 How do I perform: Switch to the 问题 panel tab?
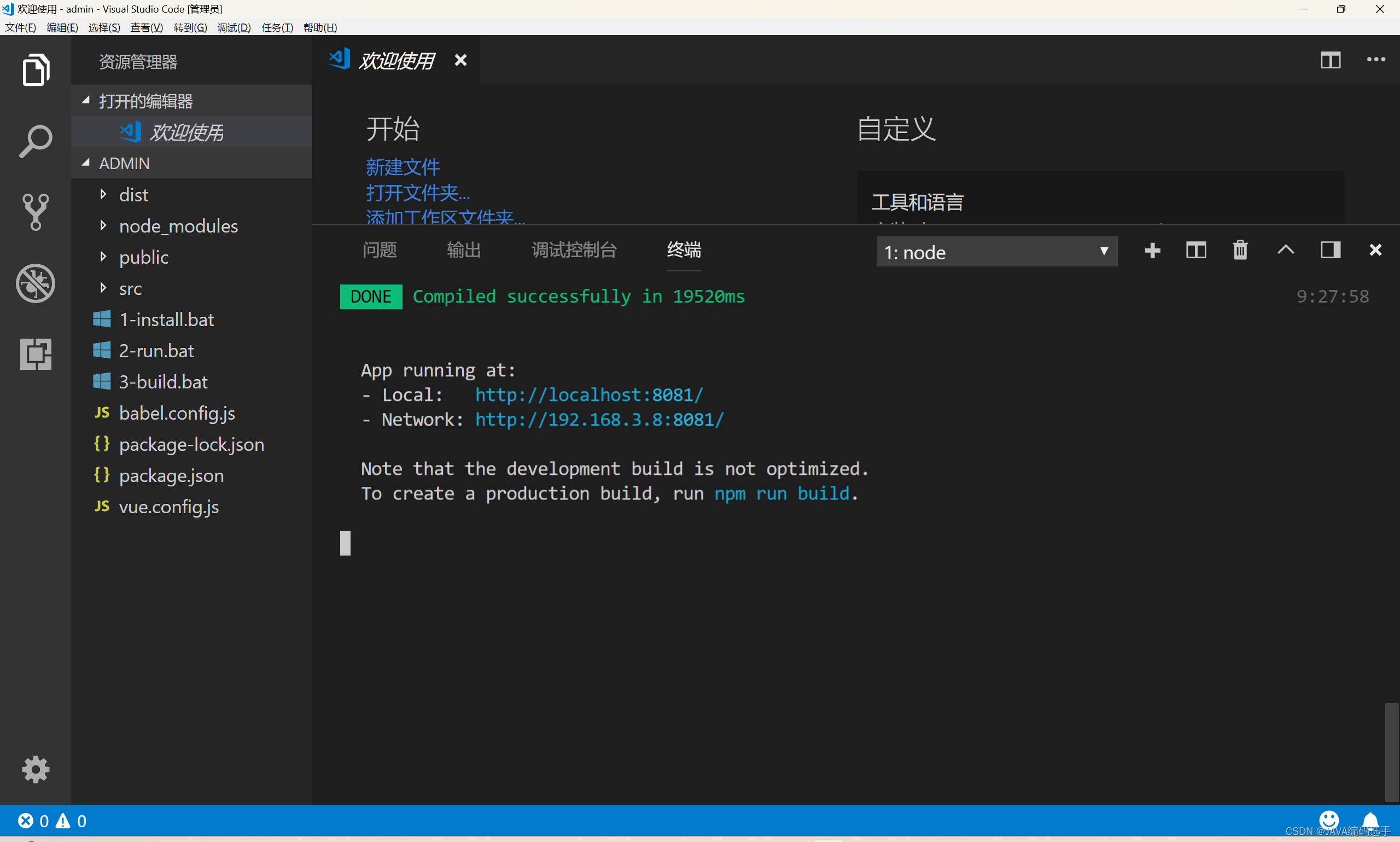pos(380,249)
